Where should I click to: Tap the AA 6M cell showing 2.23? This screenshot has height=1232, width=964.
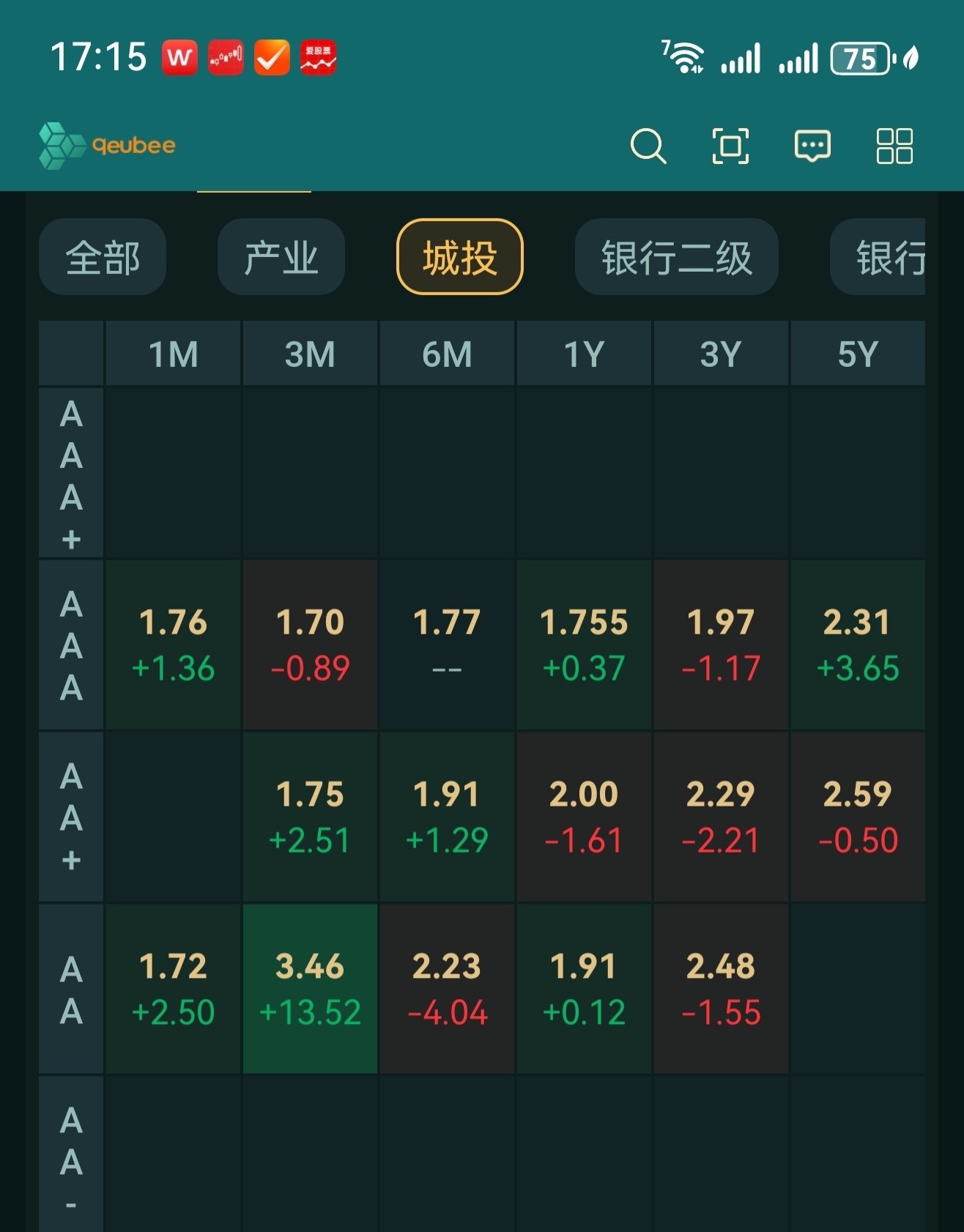coord(447,989)
